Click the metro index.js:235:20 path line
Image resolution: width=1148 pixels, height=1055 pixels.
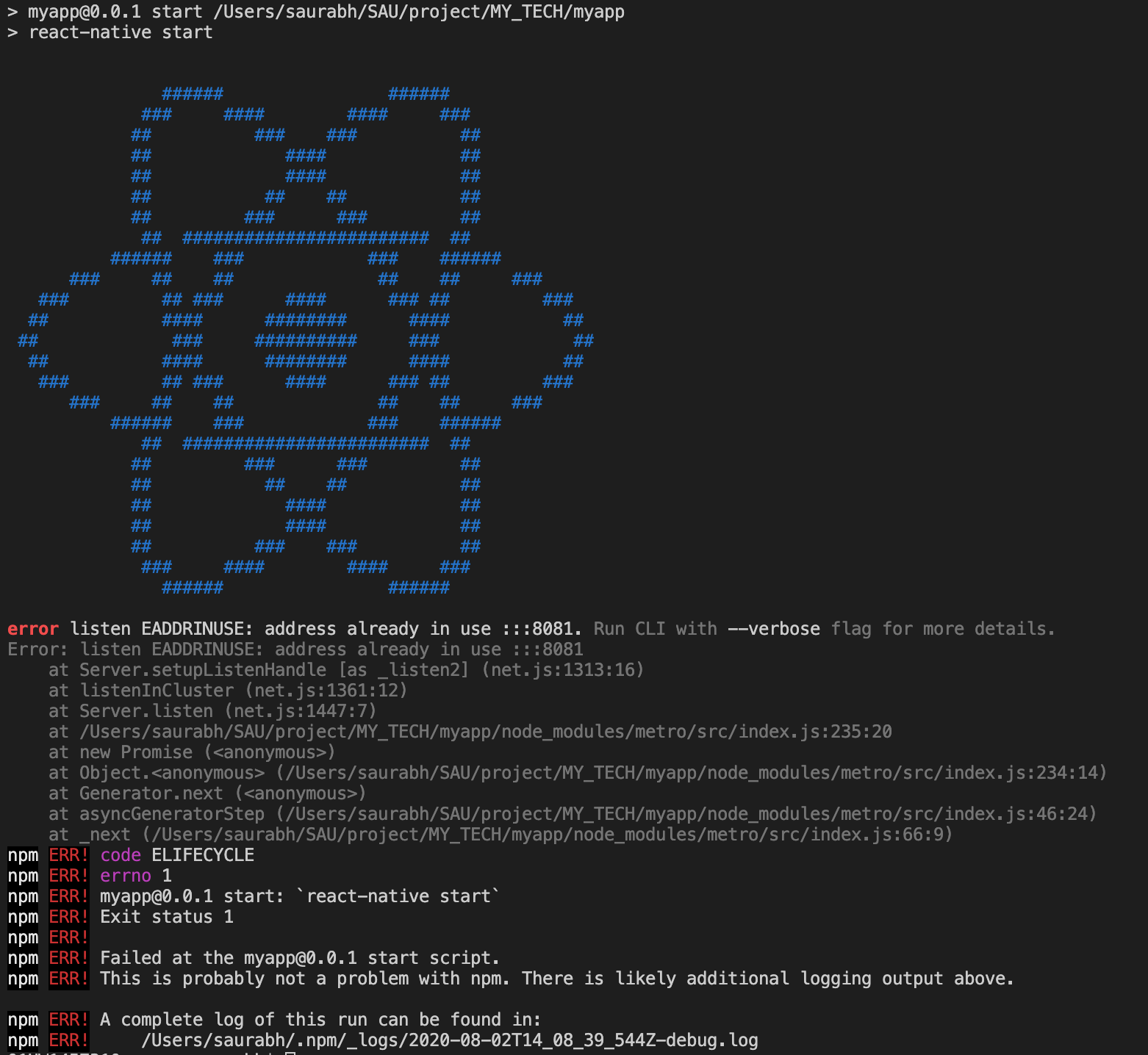pyautogui.click(x=470, y=732)
